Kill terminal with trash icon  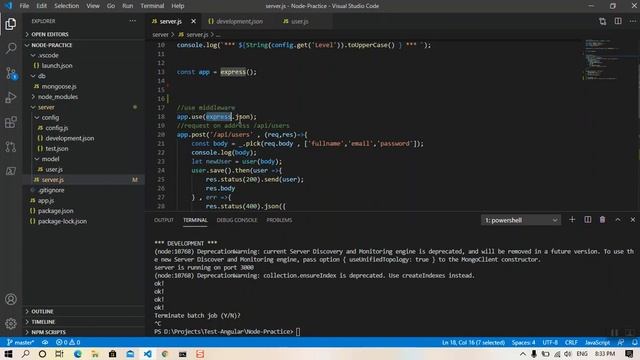[x=602, y=220]
